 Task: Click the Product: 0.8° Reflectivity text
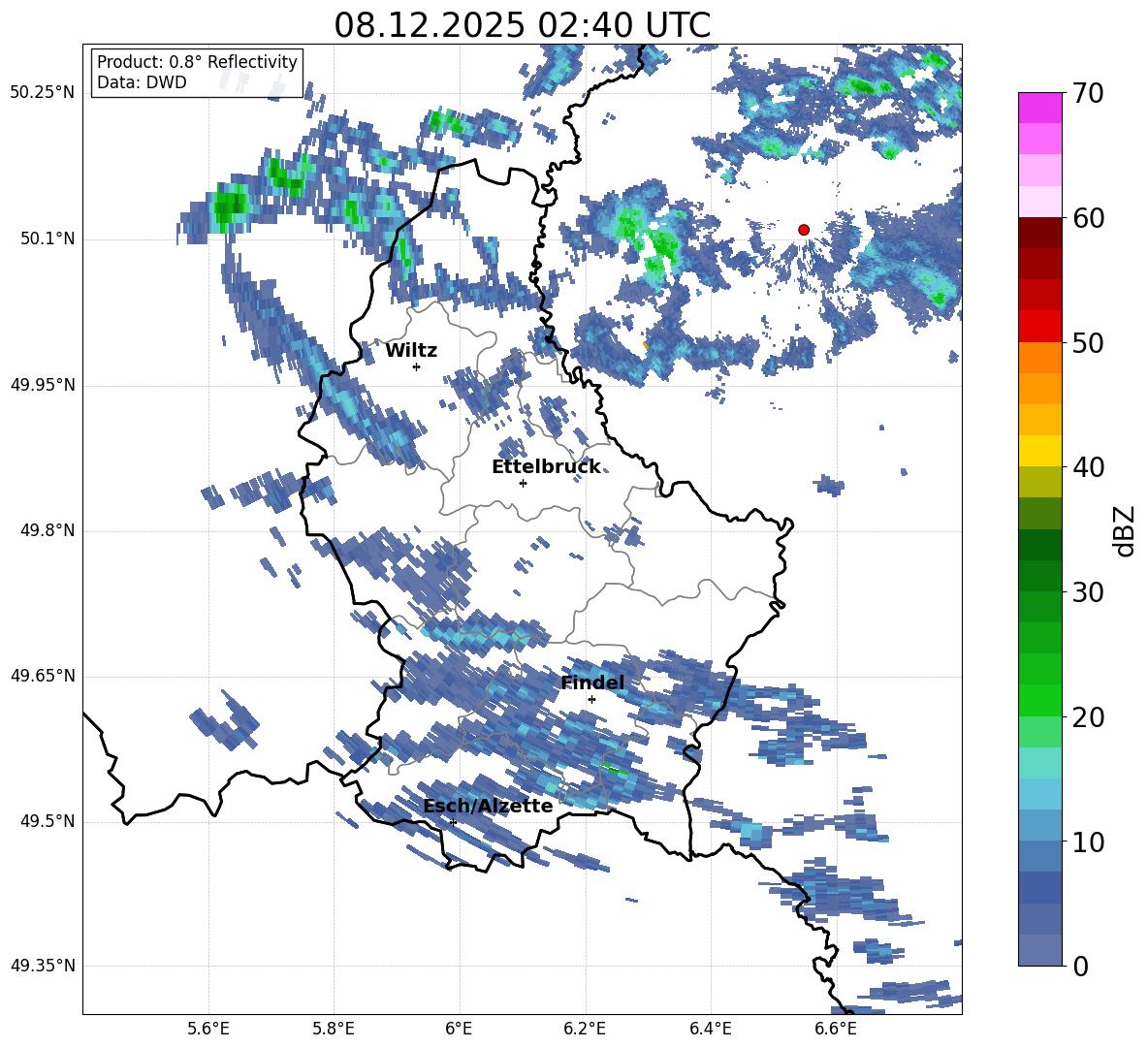click(x=197, y=61)
